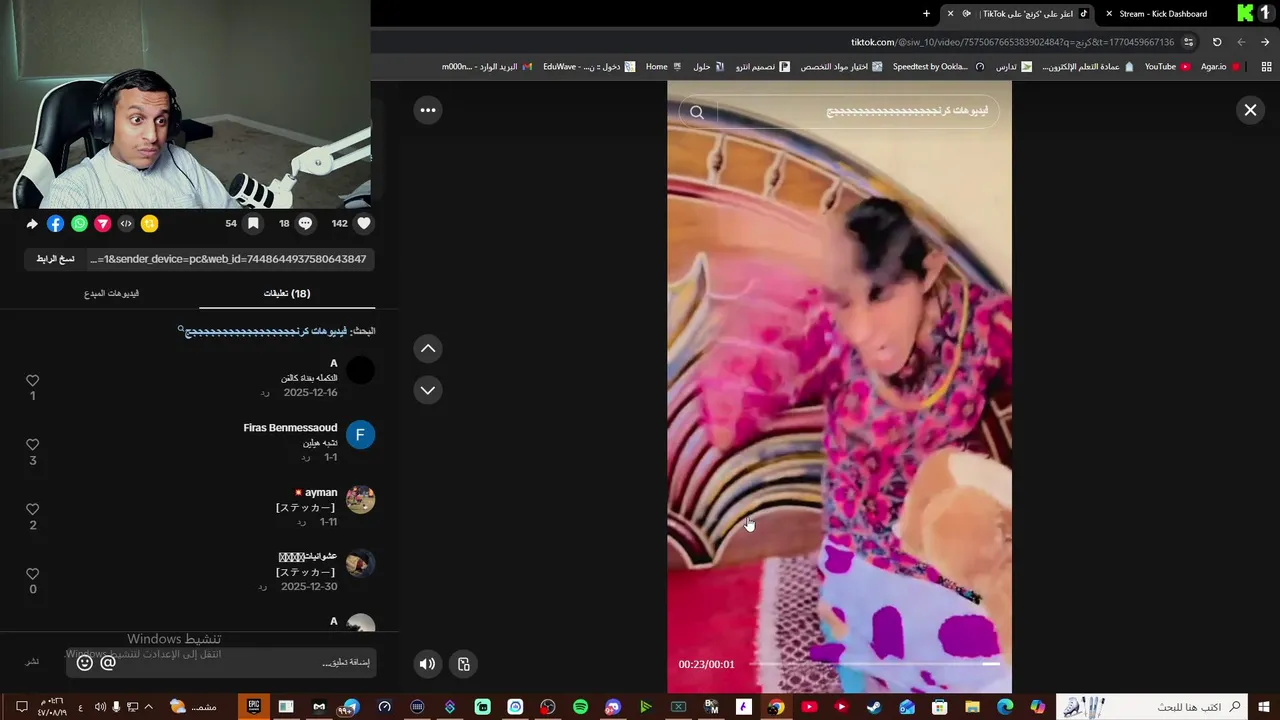Reload the page with the refresh icon
The image size is (1280, 720).
pos(1217,42)
